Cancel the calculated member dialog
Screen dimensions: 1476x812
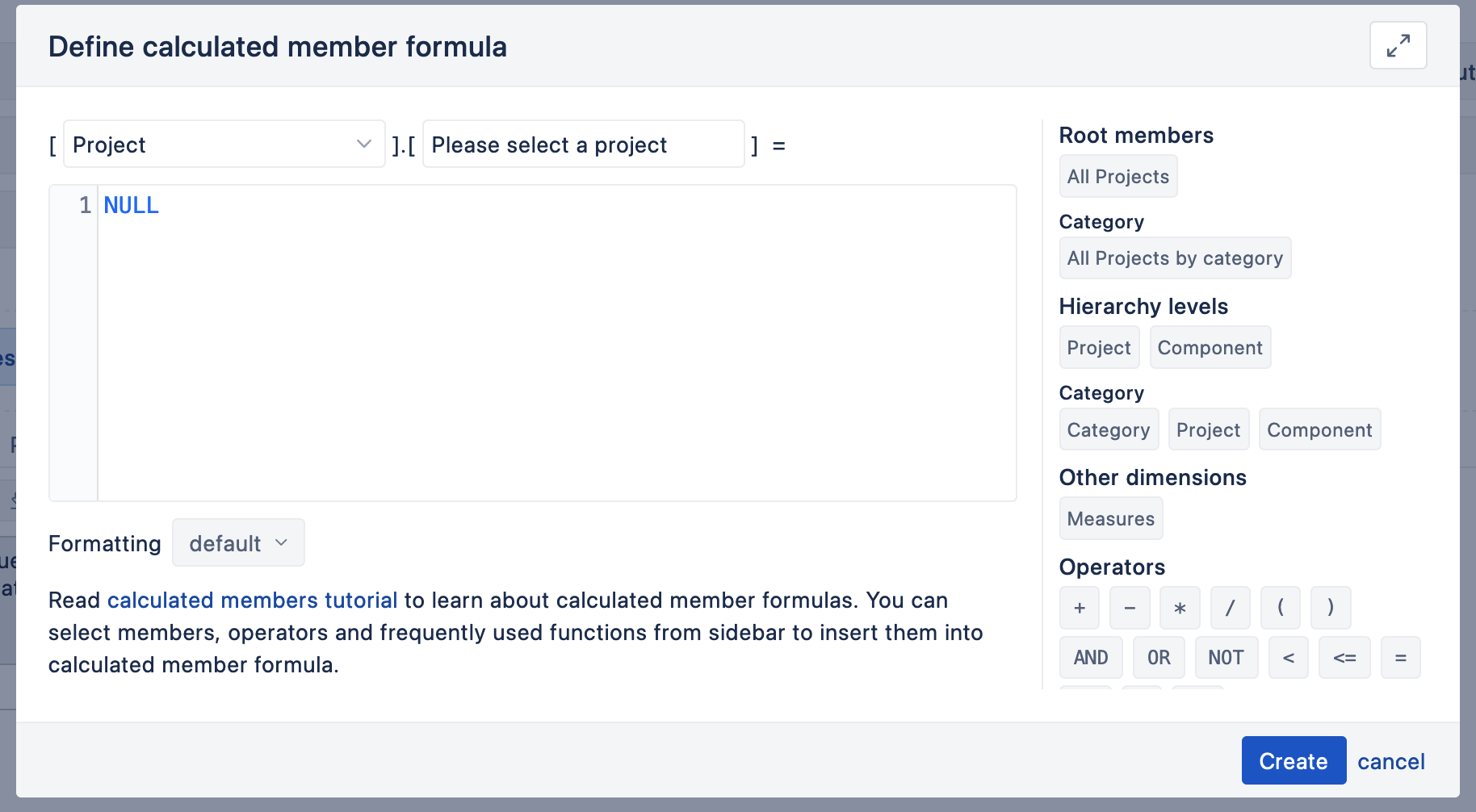point(1391,762)
